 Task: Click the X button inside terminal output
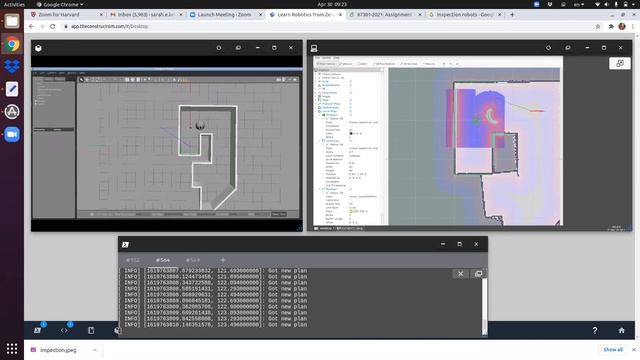[x=460, y=273]
